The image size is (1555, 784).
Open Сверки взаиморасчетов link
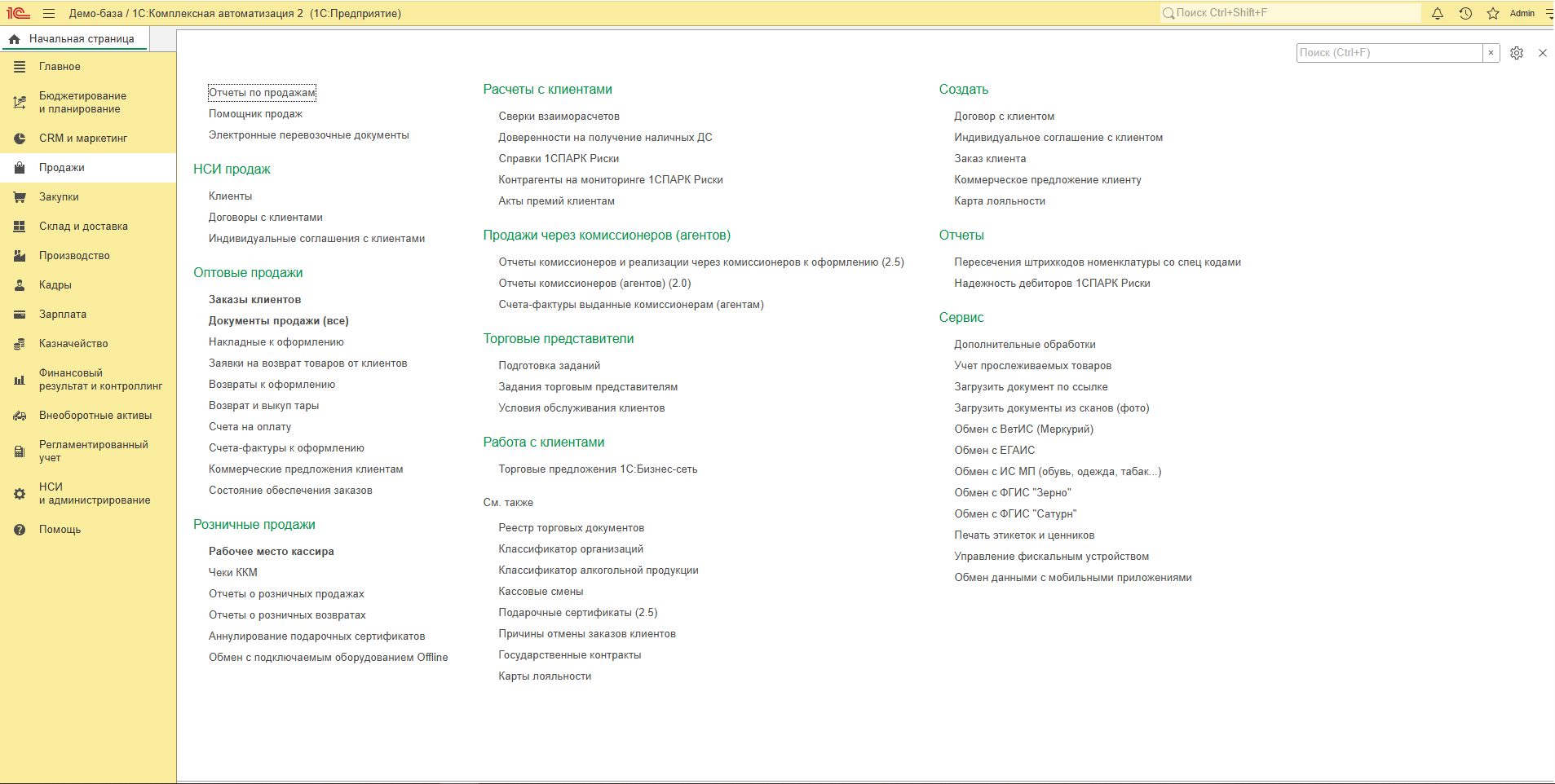pyautogui.click(x=559, y=117)
